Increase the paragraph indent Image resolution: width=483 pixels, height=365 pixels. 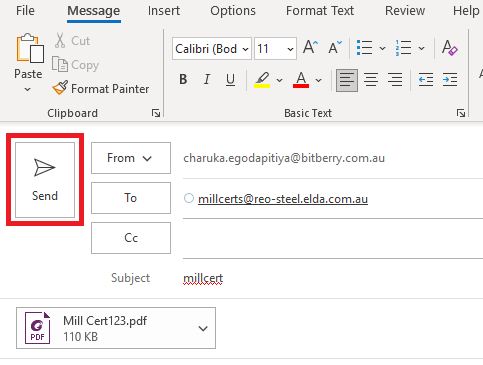450,80
